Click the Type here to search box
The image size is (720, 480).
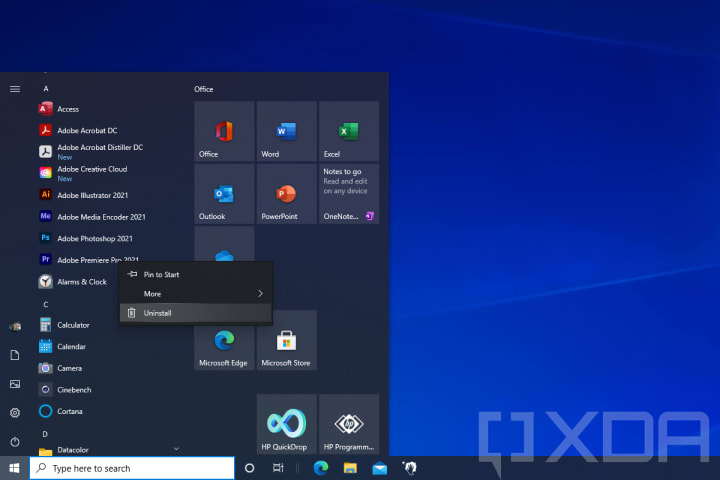pyautogui.click(x=132, y=468)
